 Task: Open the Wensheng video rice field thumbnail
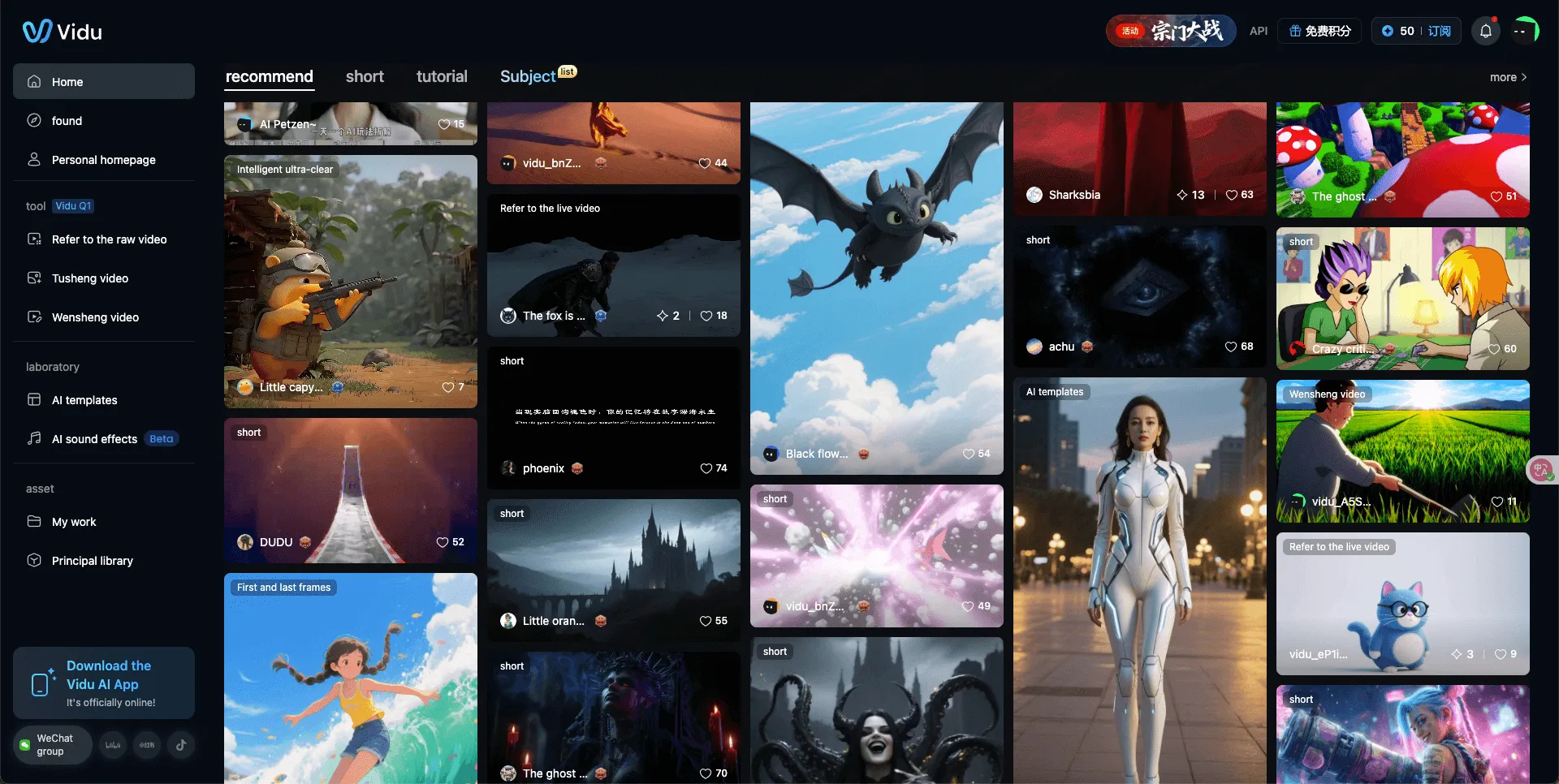pos(1403,451)
